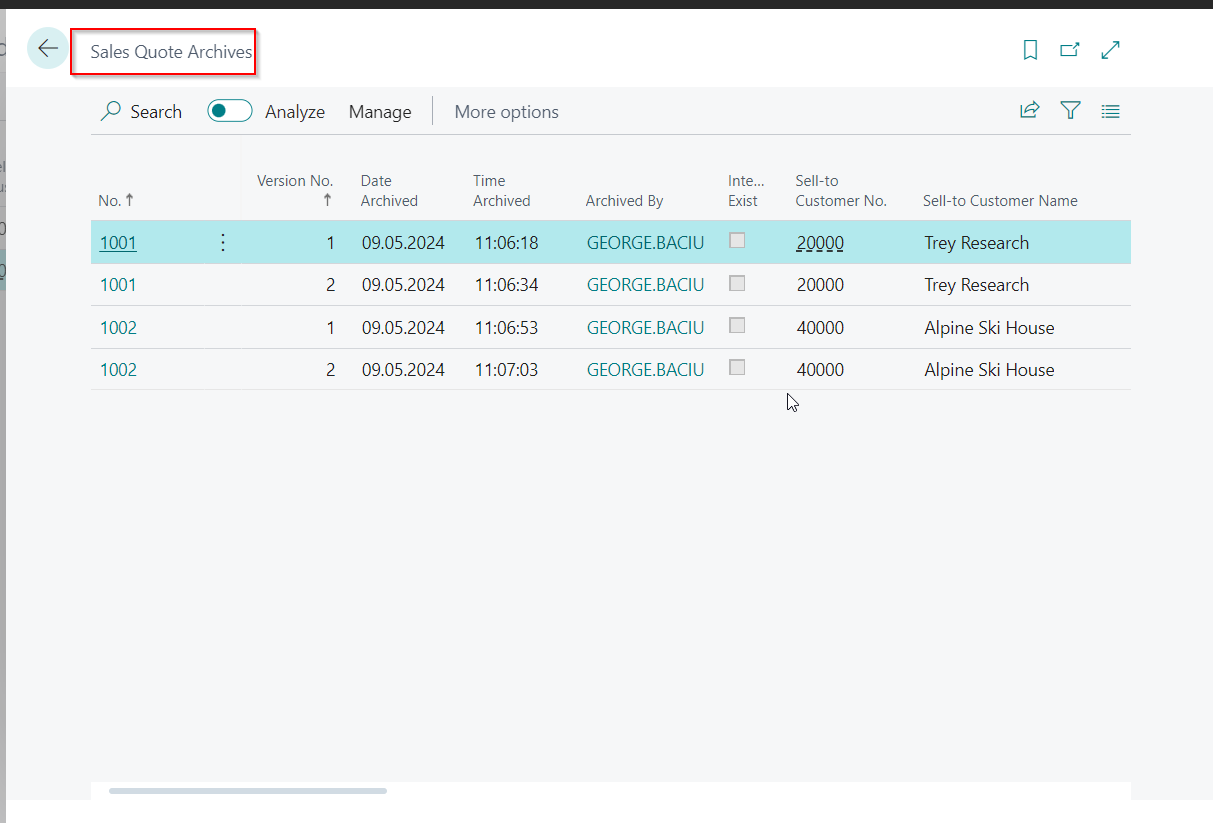The width and height of the screenshot is (1213, 823).
Task: Toggle the Analyze mode switch
Action: point(230,111)
